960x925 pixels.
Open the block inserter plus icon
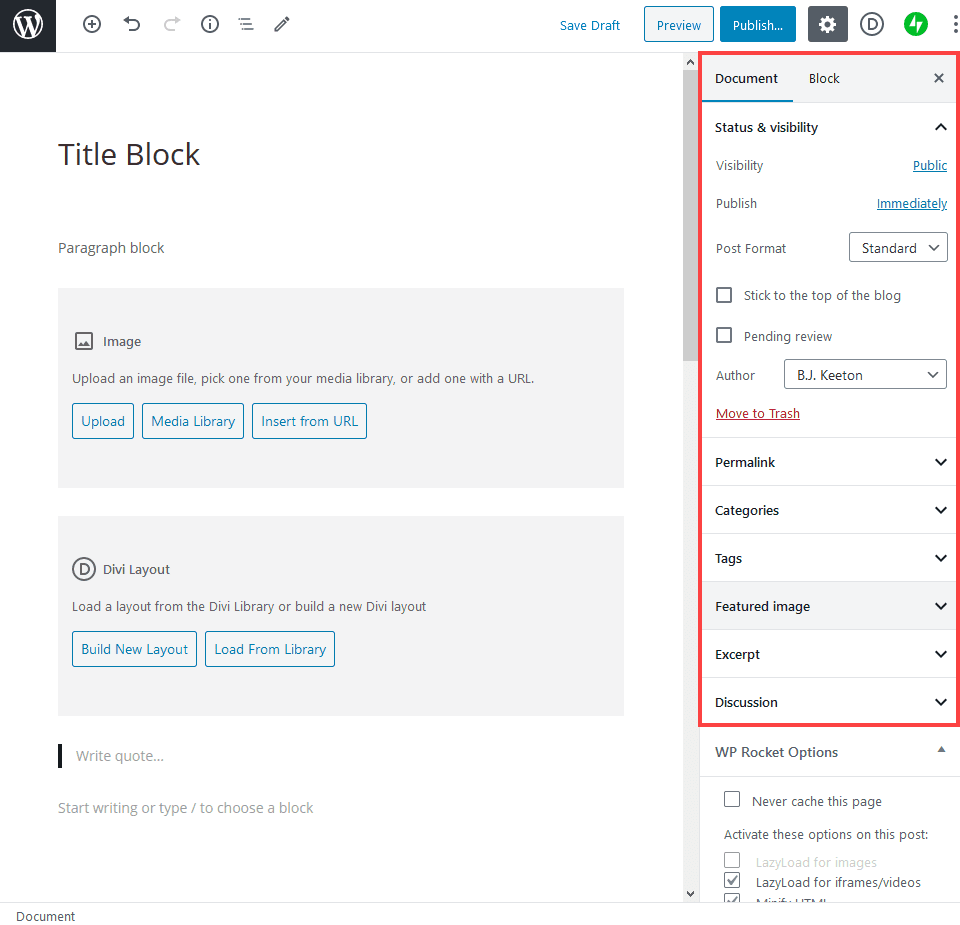point(91,24)
